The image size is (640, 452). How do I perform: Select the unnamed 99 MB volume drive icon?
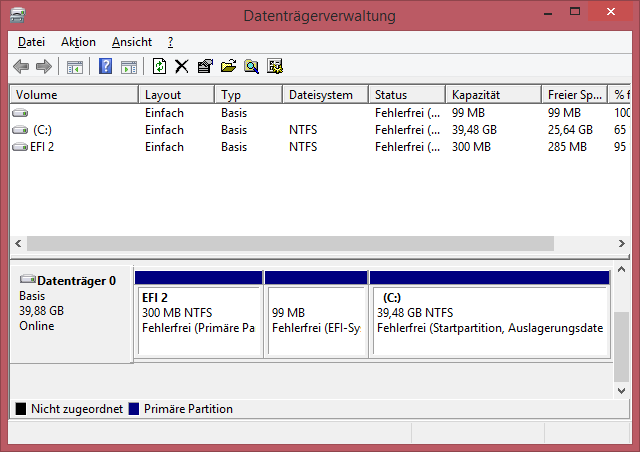pyautogui.click(x=20, y=113)
